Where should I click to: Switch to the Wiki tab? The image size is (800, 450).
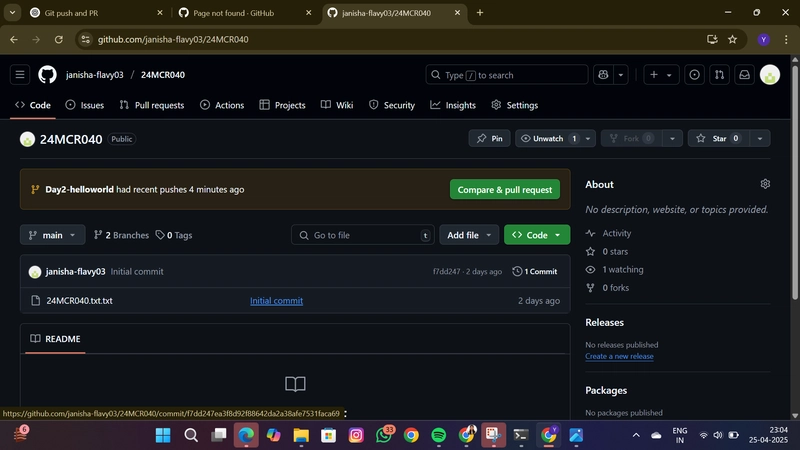click(x=337, y=105)
